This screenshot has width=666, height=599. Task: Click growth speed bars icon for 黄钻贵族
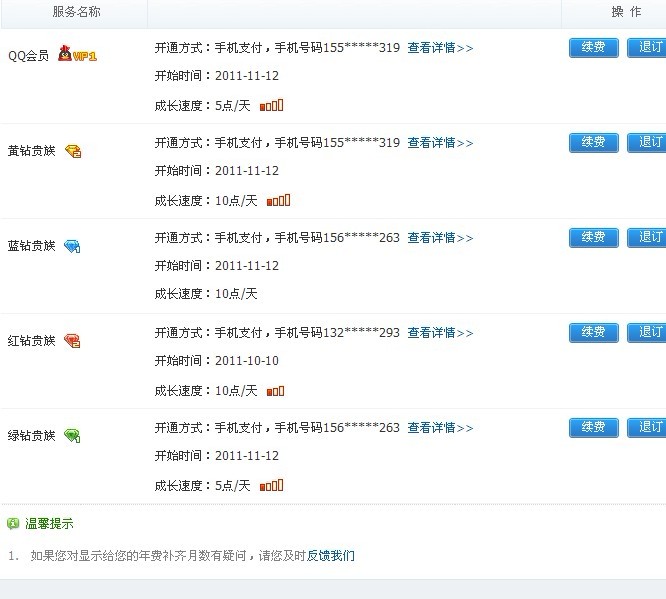[x=278, y=200]
